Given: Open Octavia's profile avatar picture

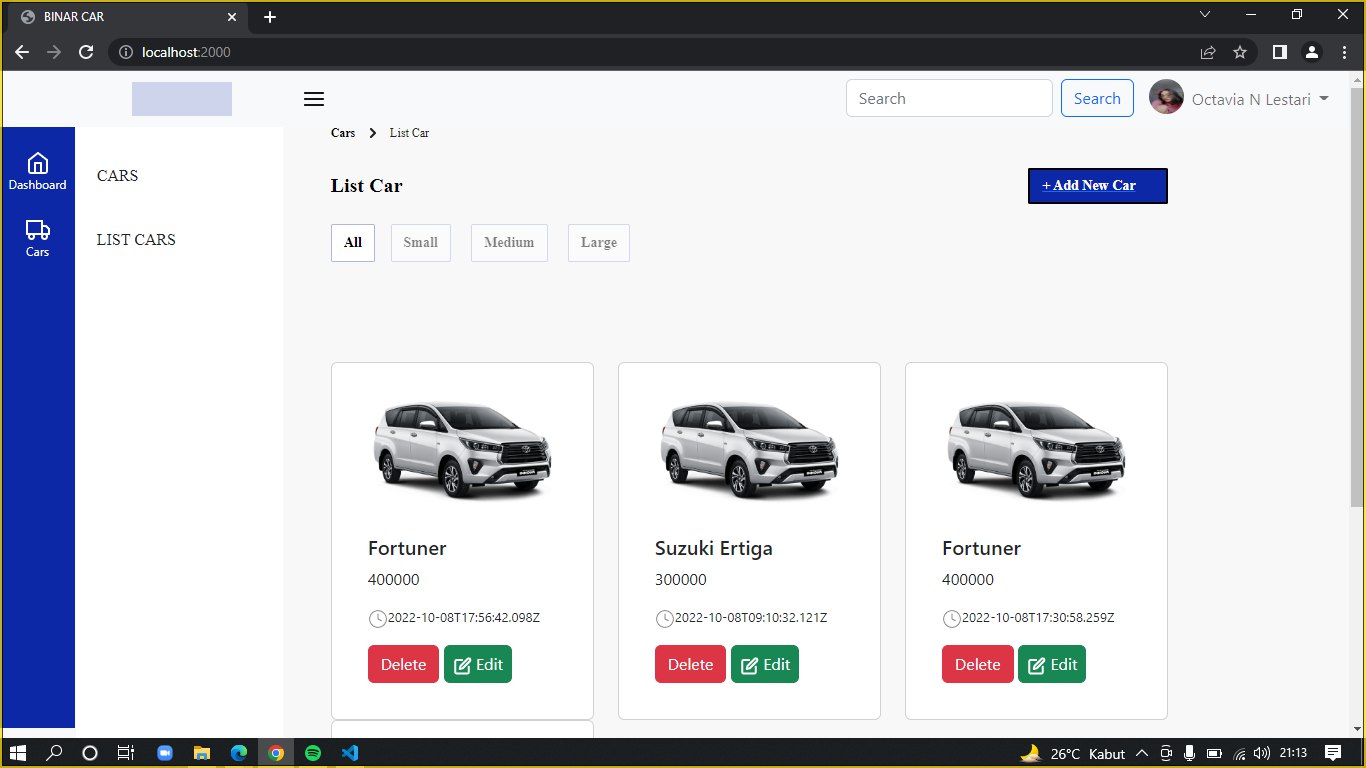Looking at the screenshot, I should (1165, 98).
